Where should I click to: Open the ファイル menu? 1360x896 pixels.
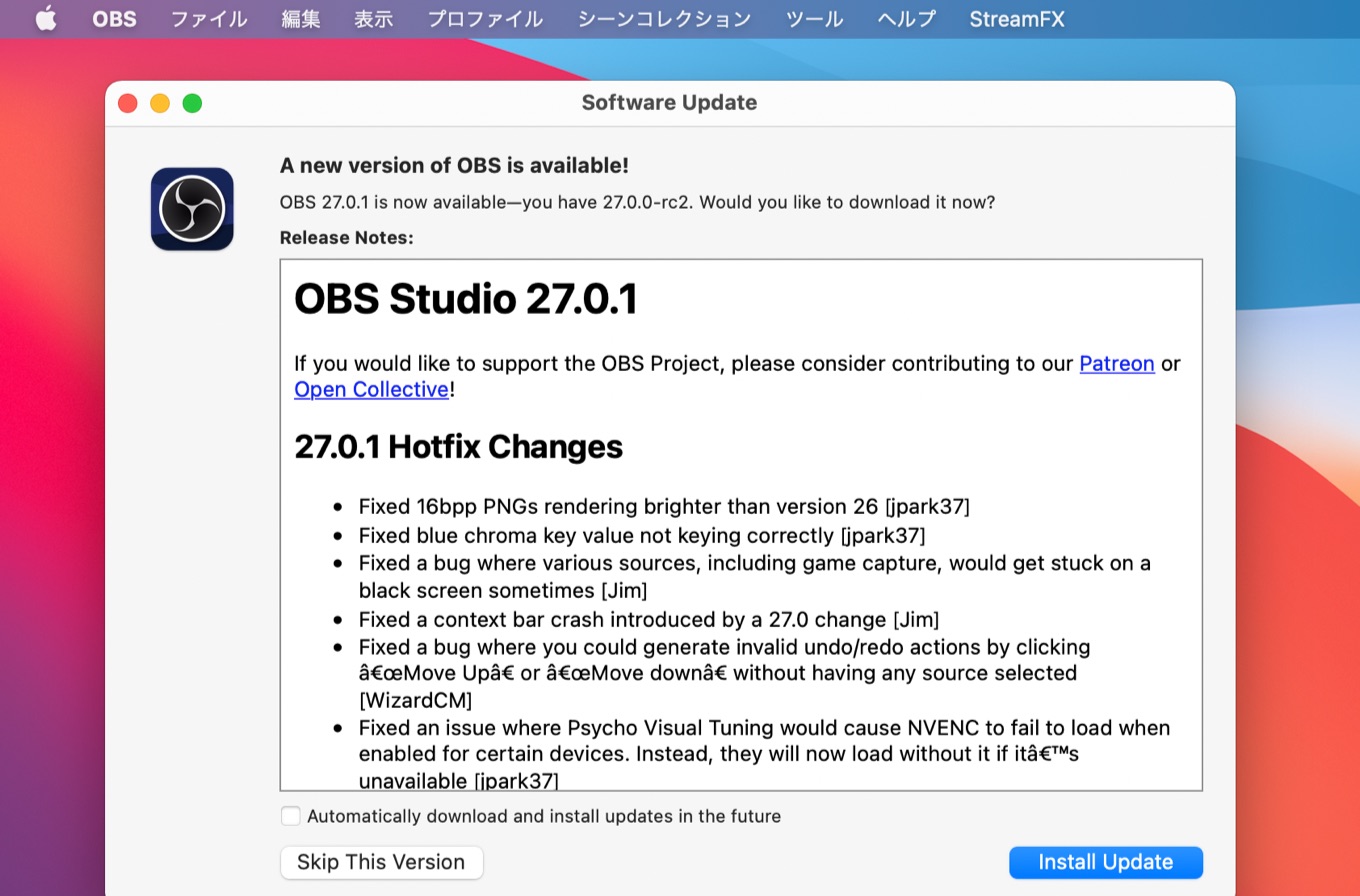209,19
